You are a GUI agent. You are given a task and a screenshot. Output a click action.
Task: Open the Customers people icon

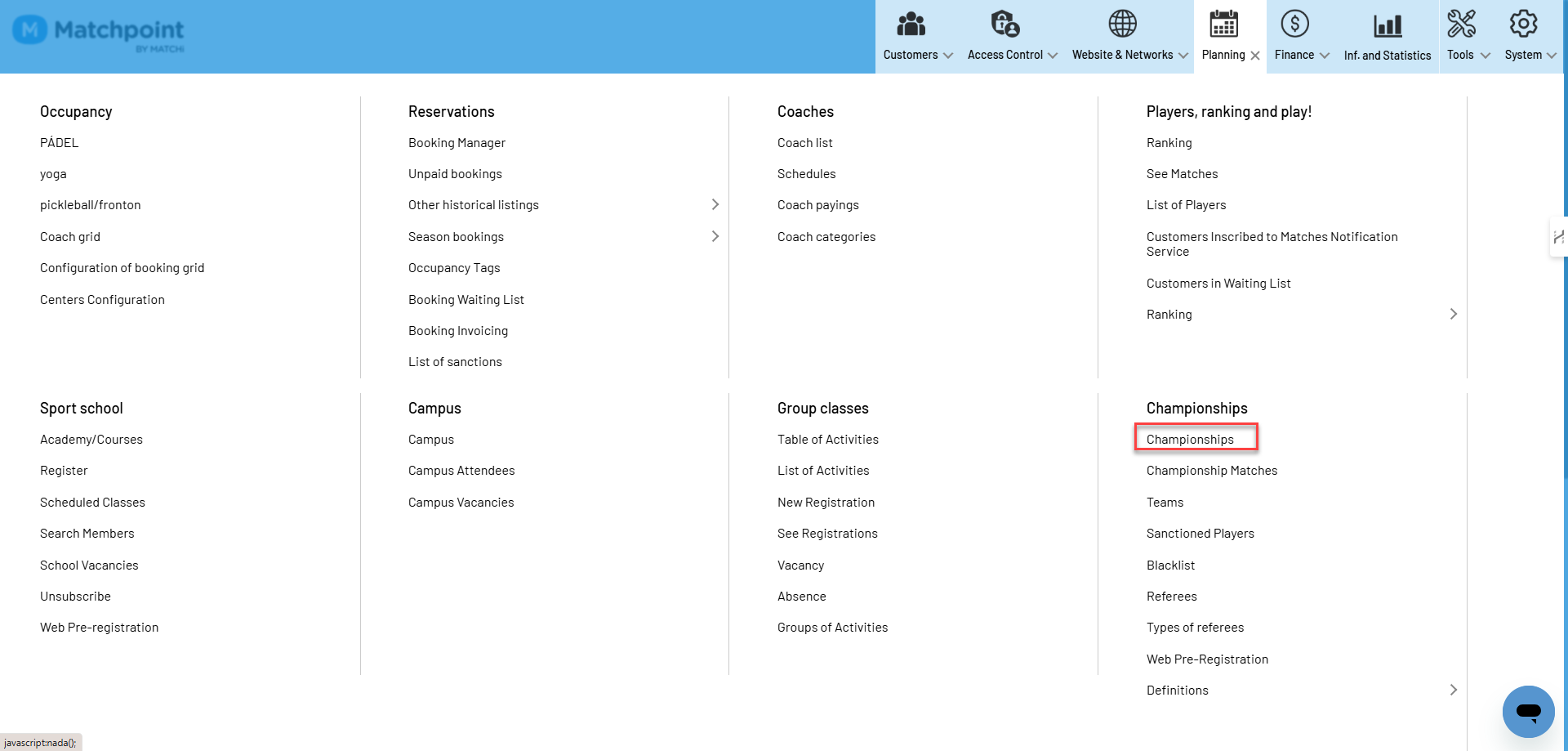[x=911, y=25]
